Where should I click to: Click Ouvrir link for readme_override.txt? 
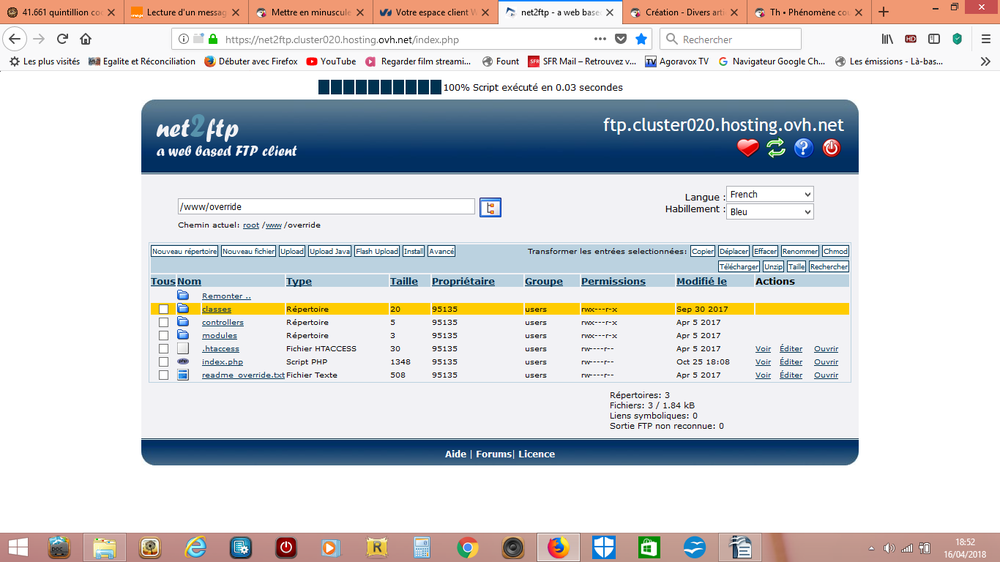click(826, 375)
